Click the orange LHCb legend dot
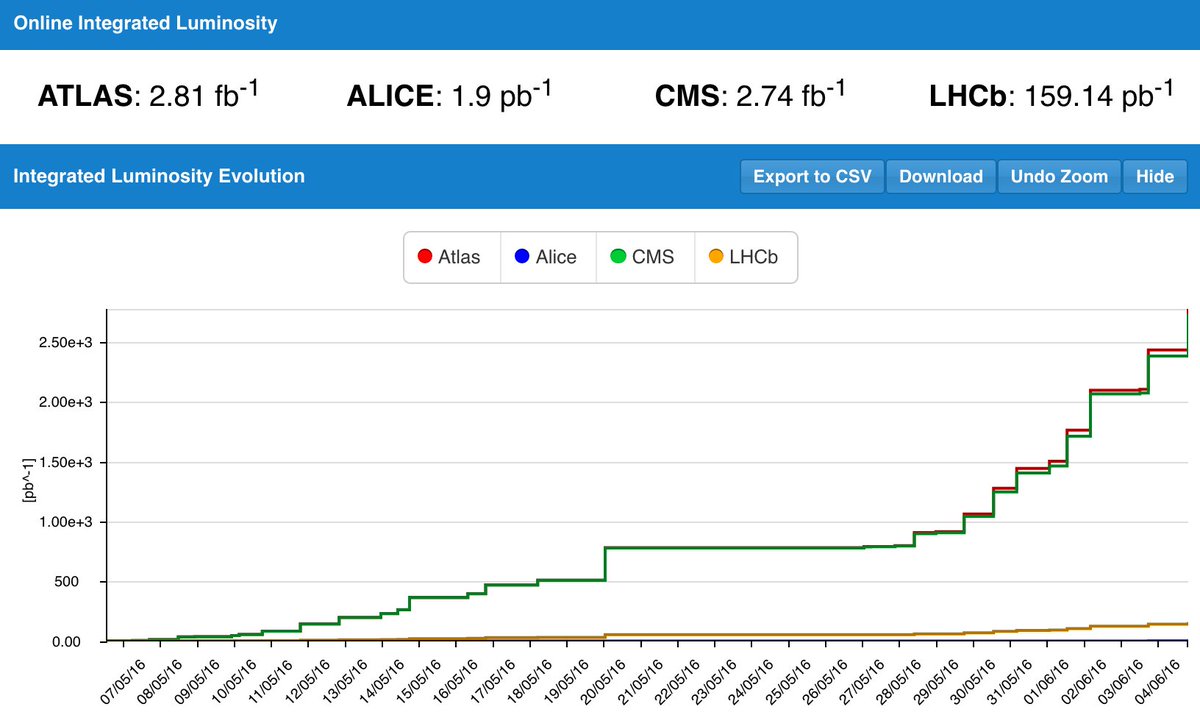Image resolution: width=1200 pixels, height=715 pixels. click(716, 257)
